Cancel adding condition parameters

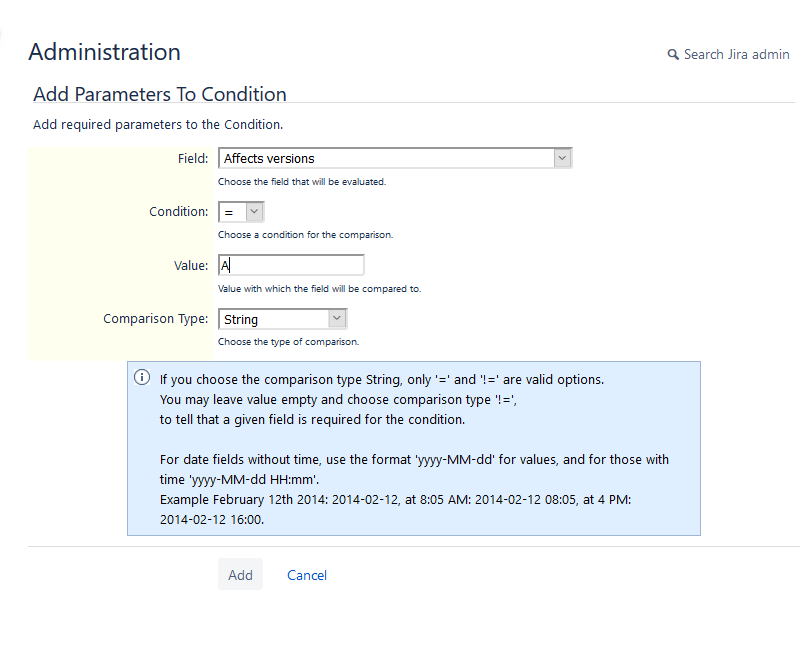(307, 575)
